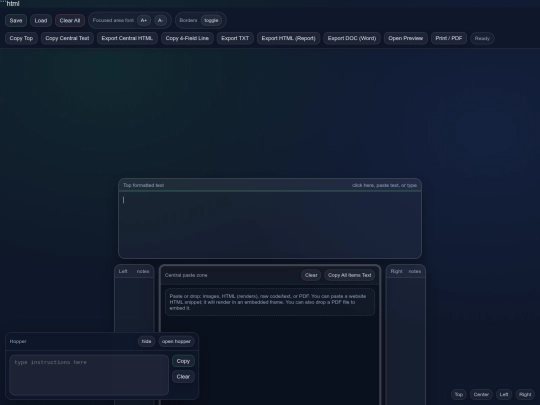540x405 pixels.
Task: Focus the Top formatted text editor area
Action: [x=270, y=225]
